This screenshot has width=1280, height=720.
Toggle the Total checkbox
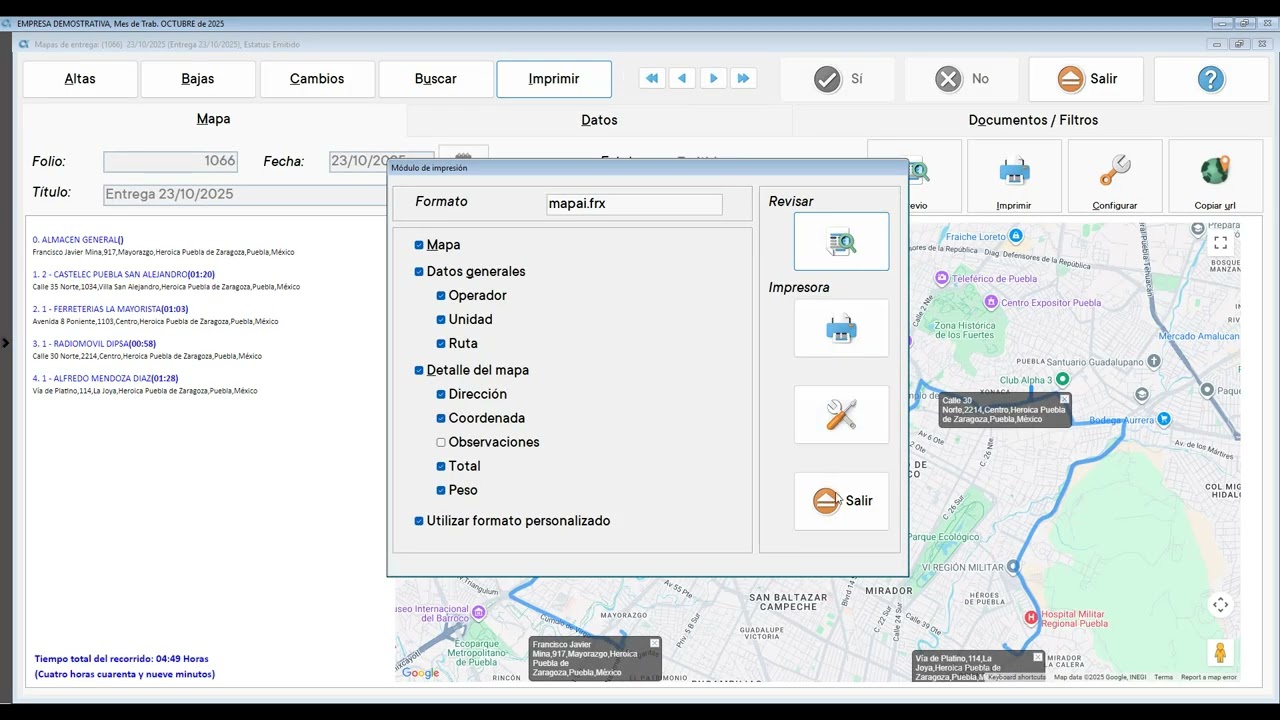click(x=441, y=466)
